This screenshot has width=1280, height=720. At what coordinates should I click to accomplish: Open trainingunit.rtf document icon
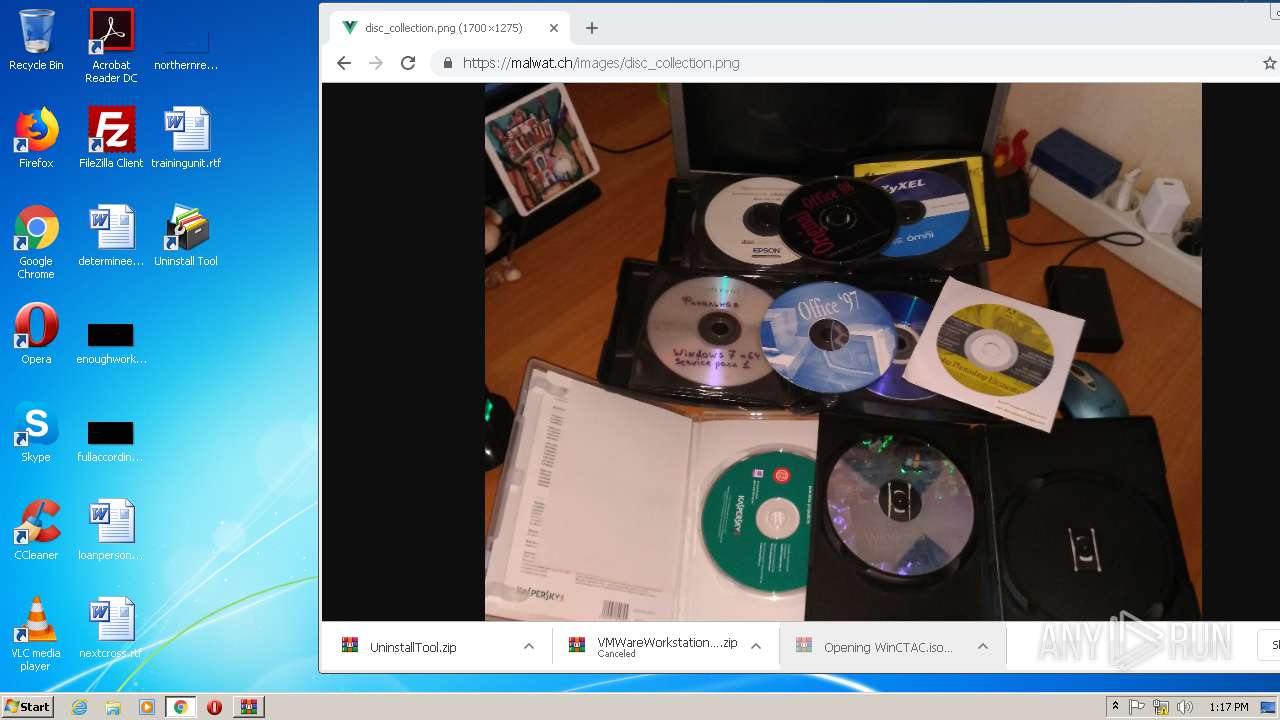tap(186, 138)
